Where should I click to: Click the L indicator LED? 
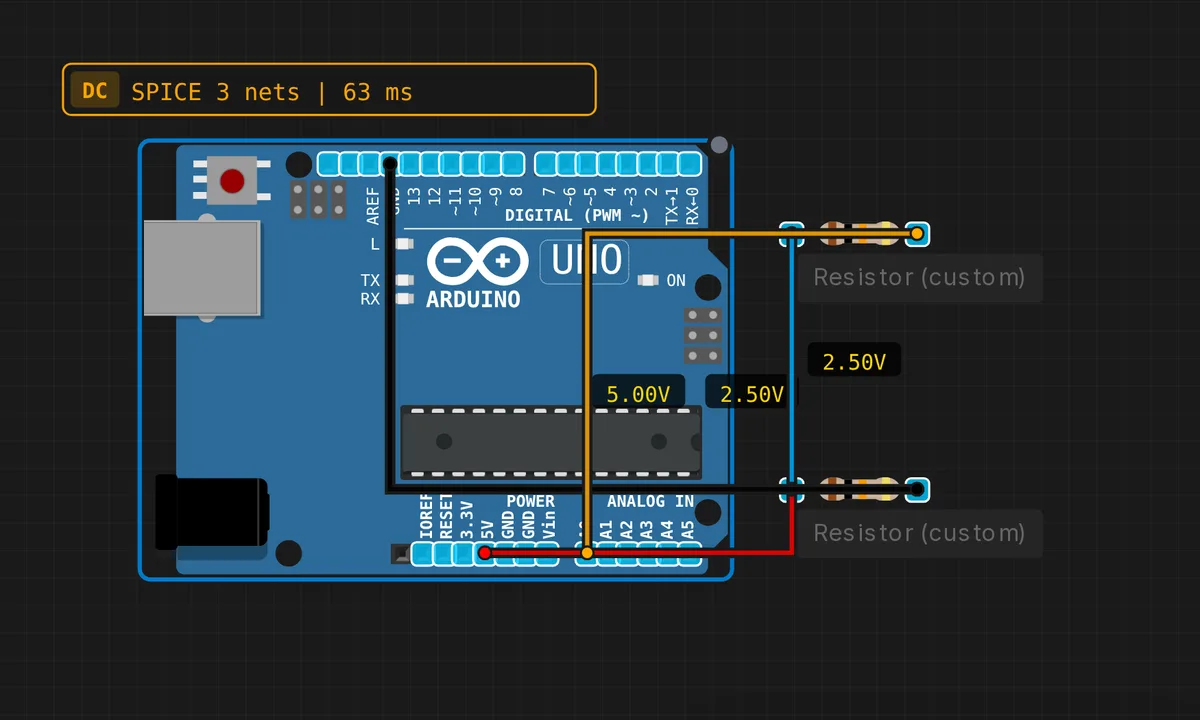coord(405,243)
